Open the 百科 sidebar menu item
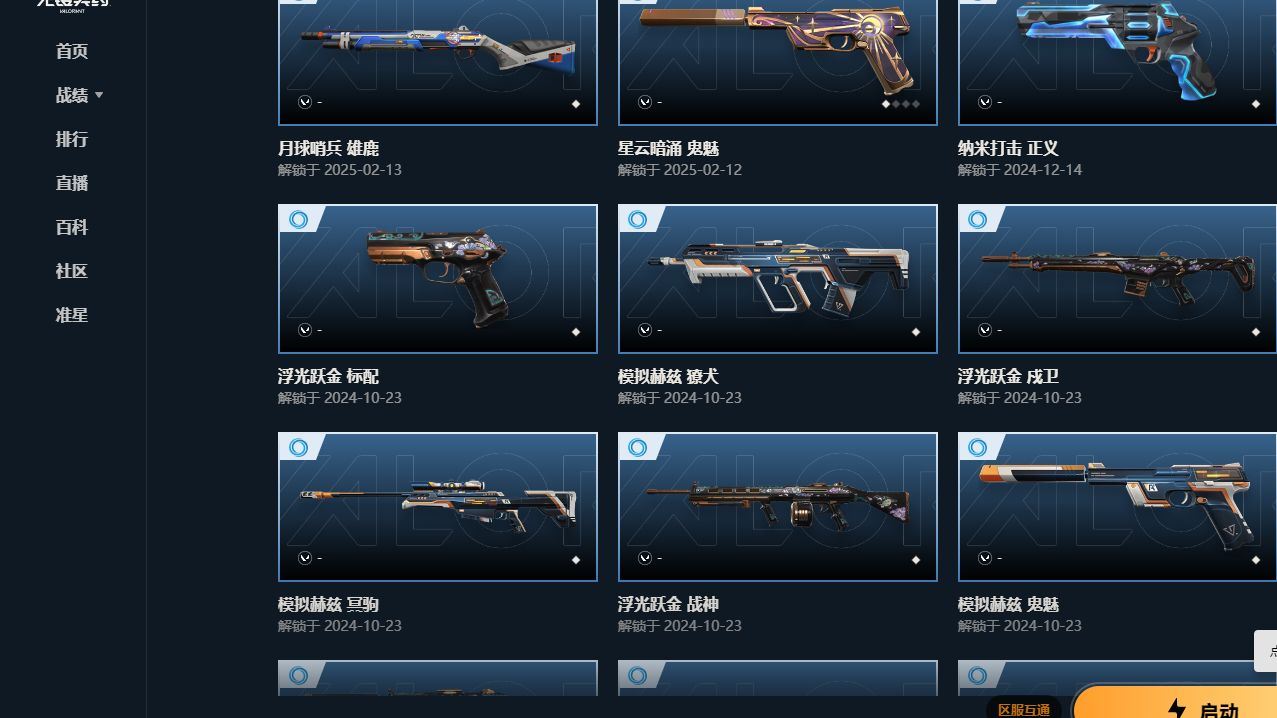The height and width of the screenshot is (718, 1277). pyautogui.click(x=72, y=227)
